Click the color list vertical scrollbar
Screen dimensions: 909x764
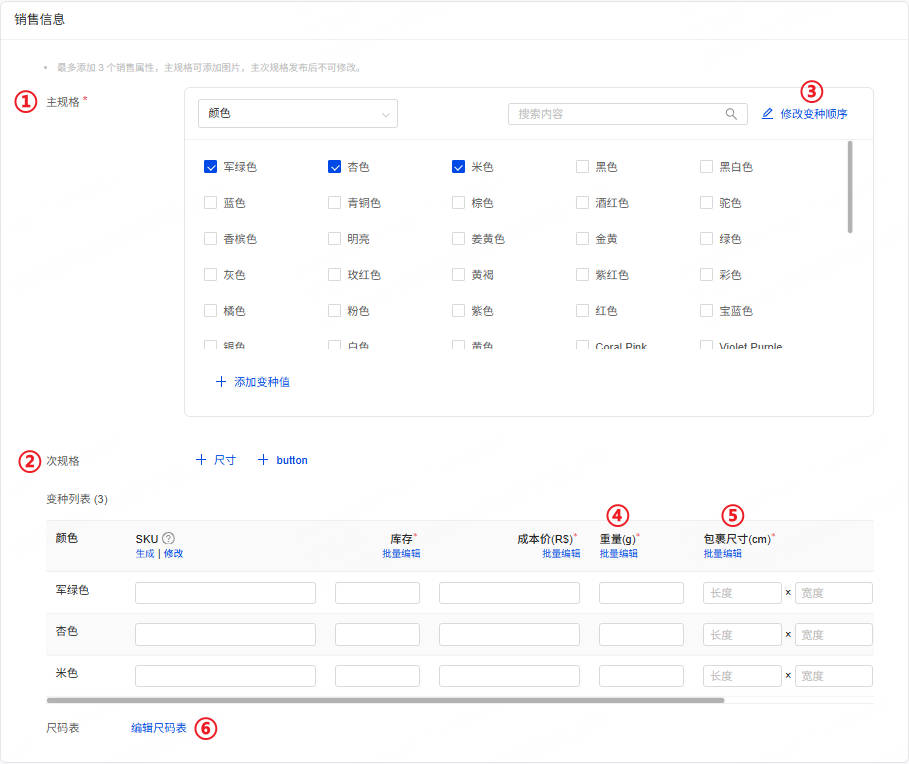click(850, 187)
